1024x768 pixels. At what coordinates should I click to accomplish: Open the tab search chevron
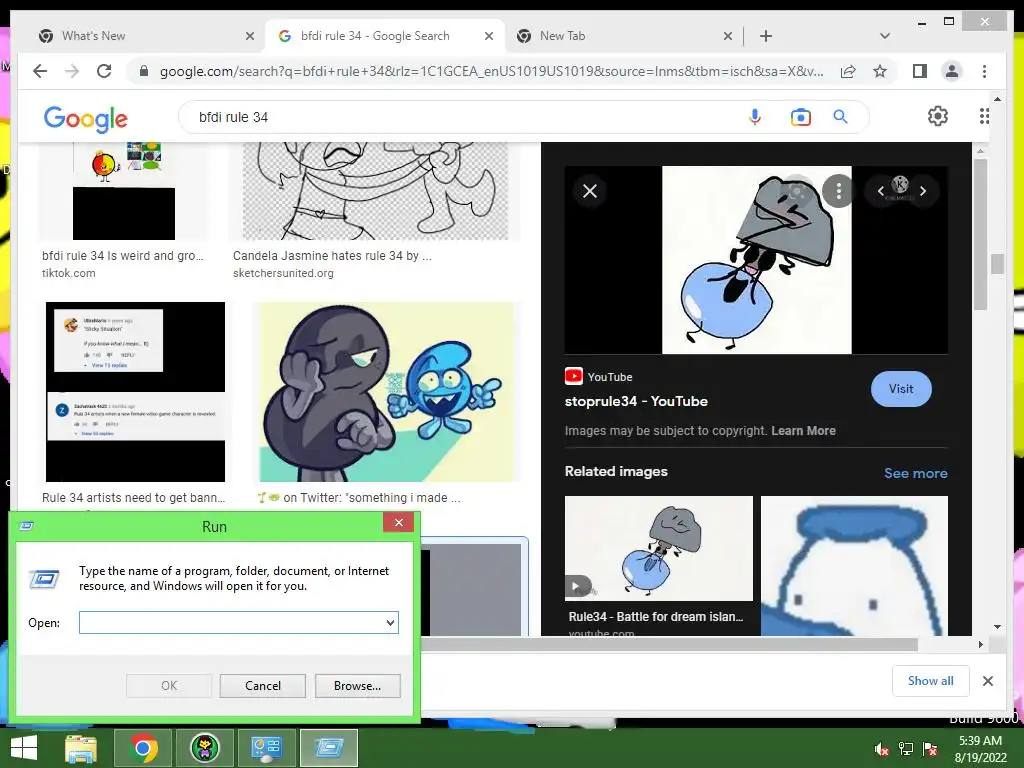click(x=885, y=36)
